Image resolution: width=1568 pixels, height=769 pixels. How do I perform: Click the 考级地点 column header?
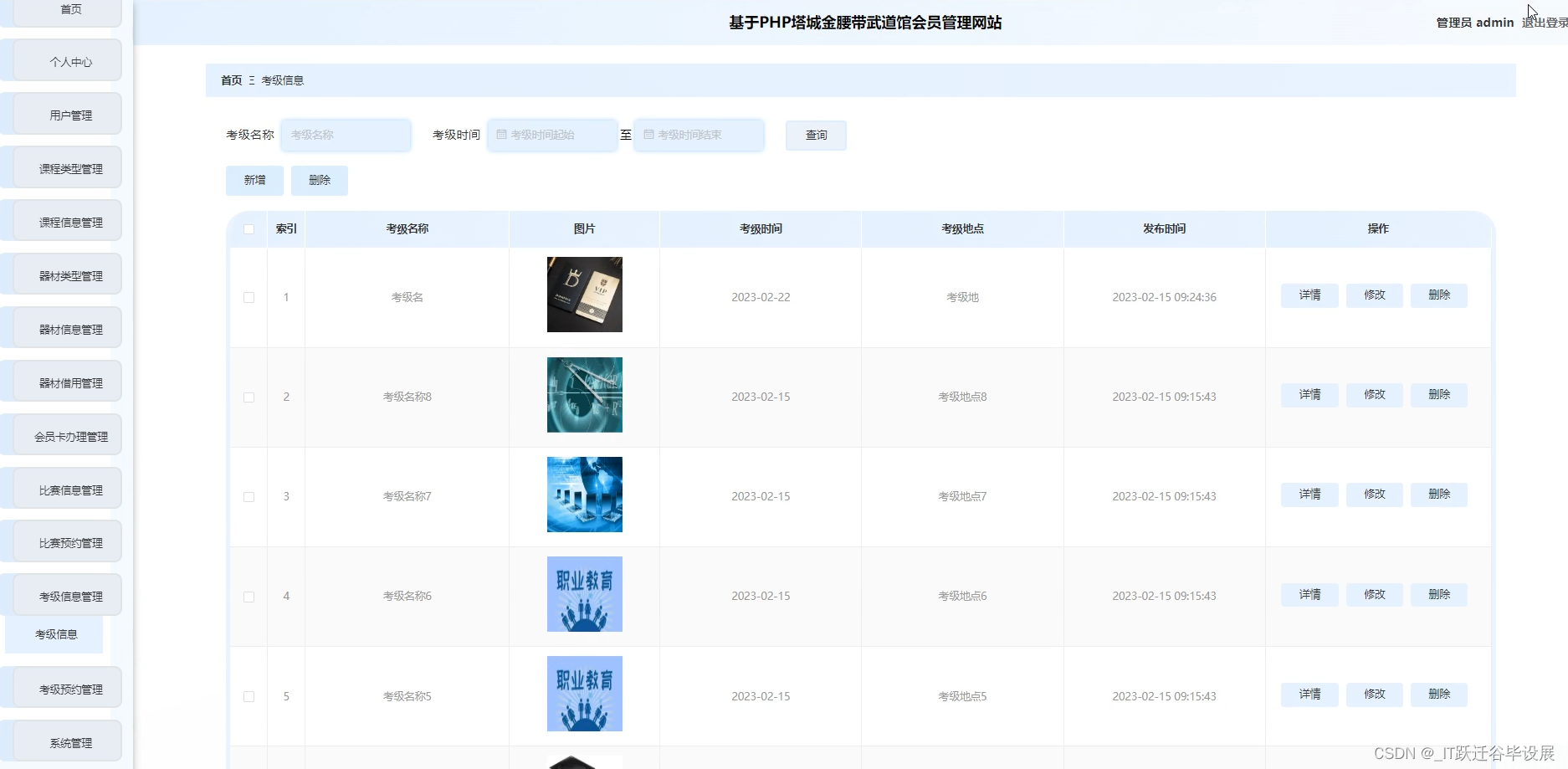(962, 229)
